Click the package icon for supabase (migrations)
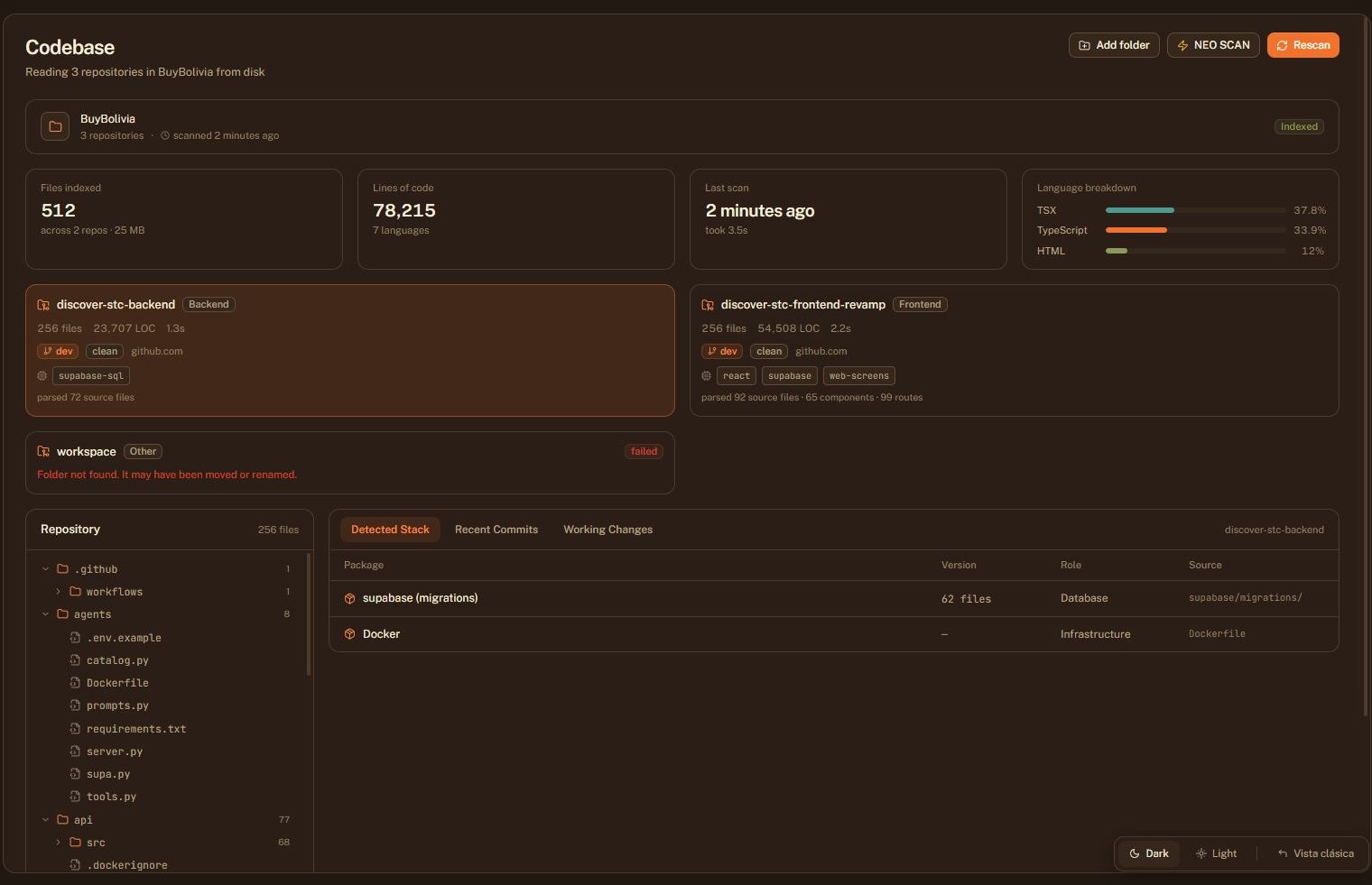The height and width of the screenshot is (885, 1372). pyautogui.click(x=349, y=599)
